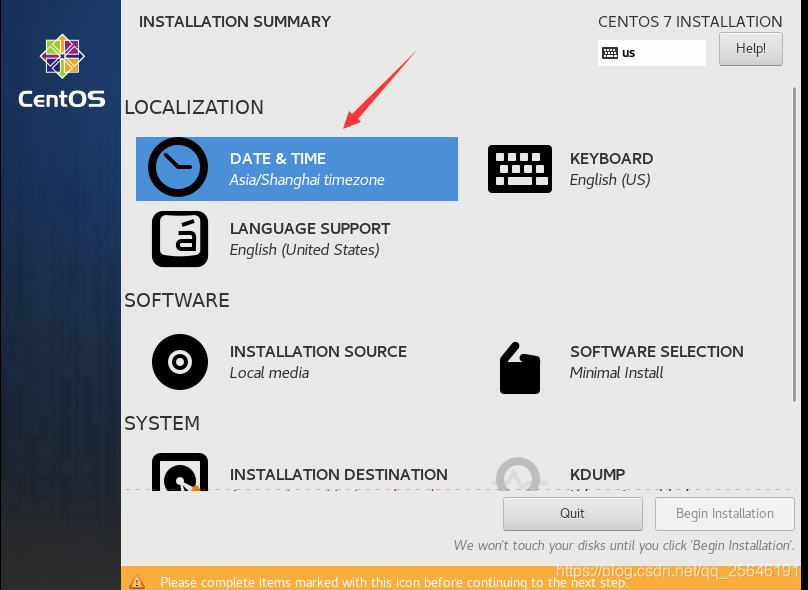The height and width of the screenshot is (590, 808).
Task: Open the Language Support icon
Action: tap(180, 239)
